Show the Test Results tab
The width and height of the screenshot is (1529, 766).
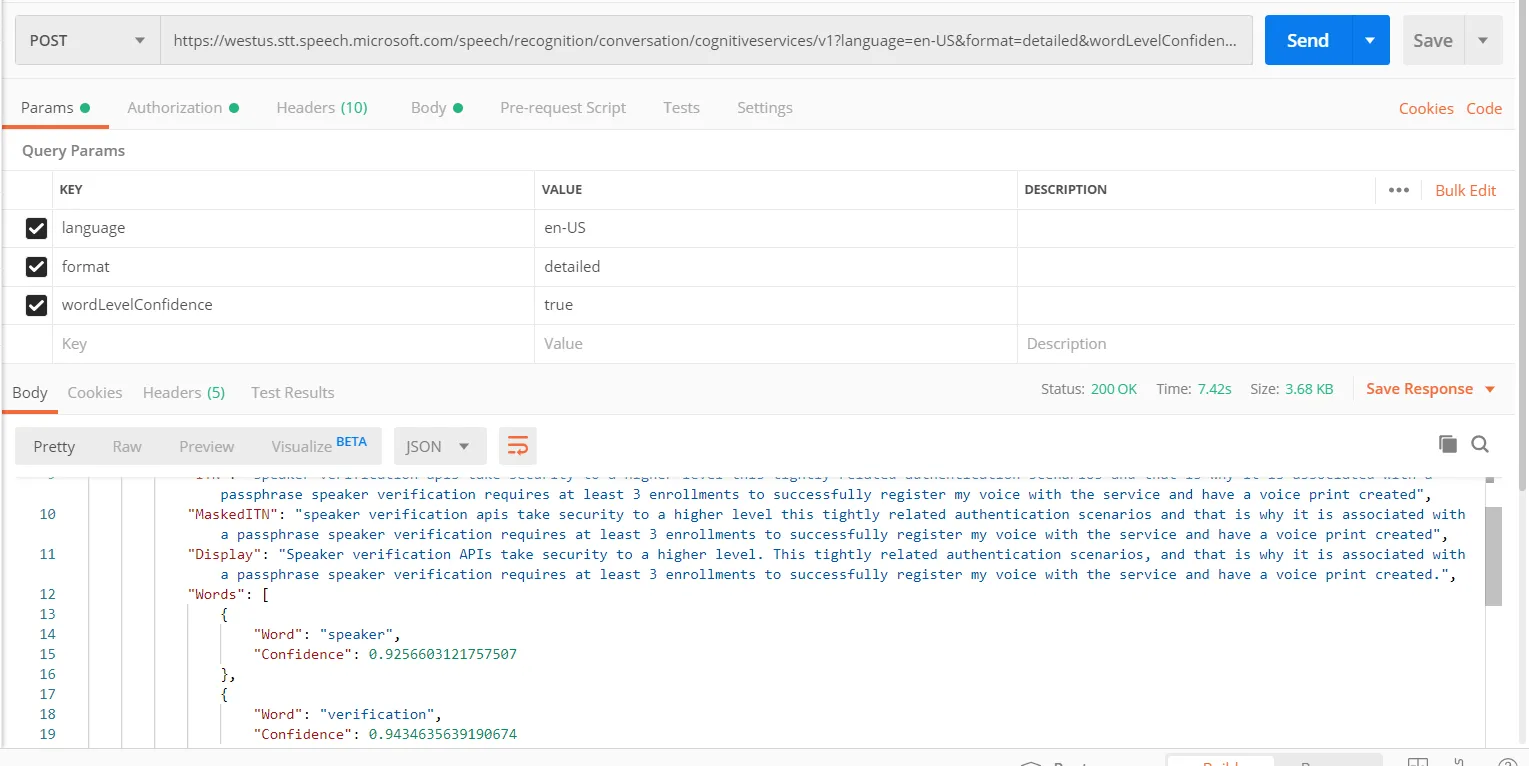click(x=293, y=393)
